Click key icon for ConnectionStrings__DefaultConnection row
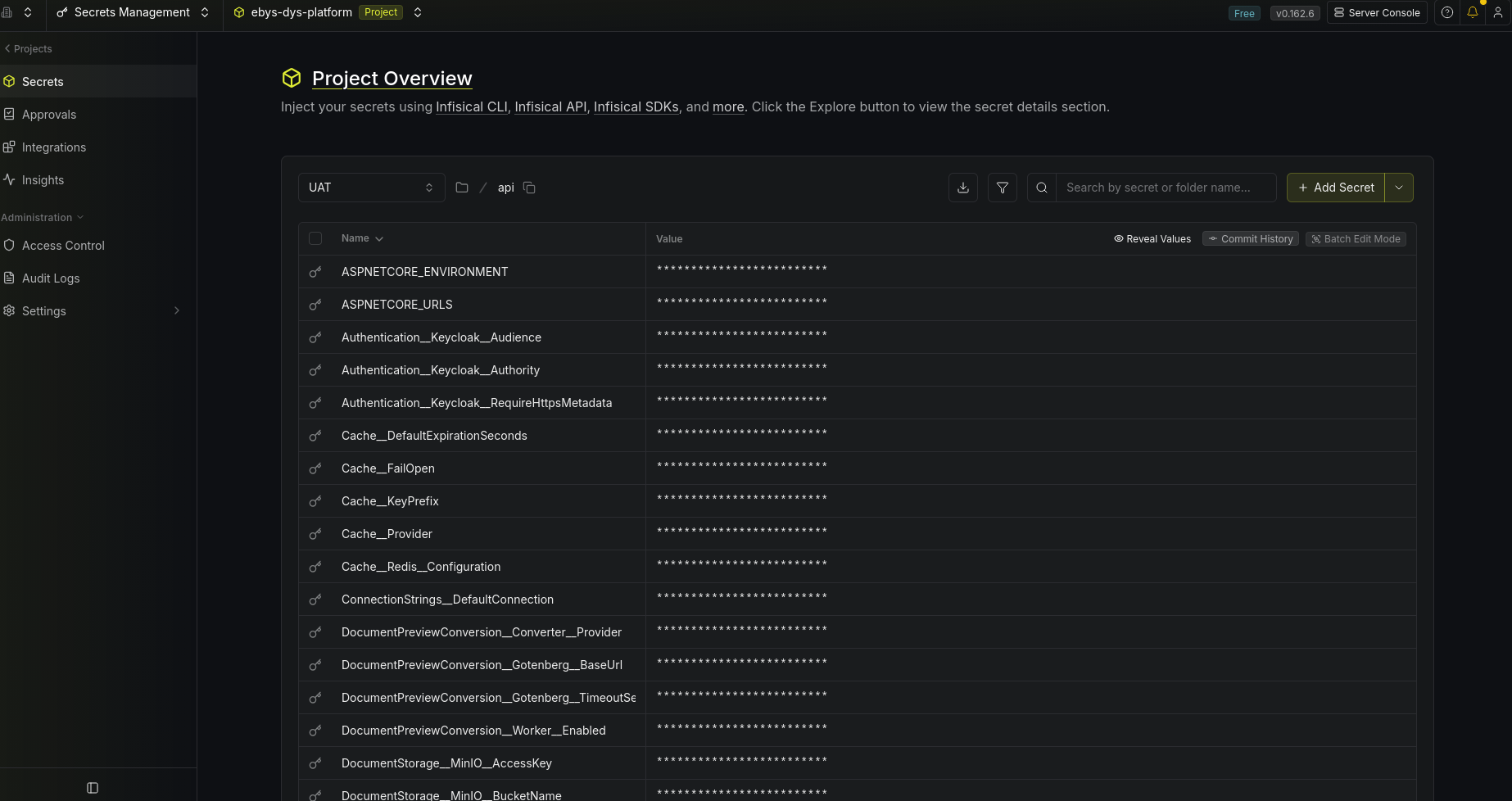 (315, 600)
